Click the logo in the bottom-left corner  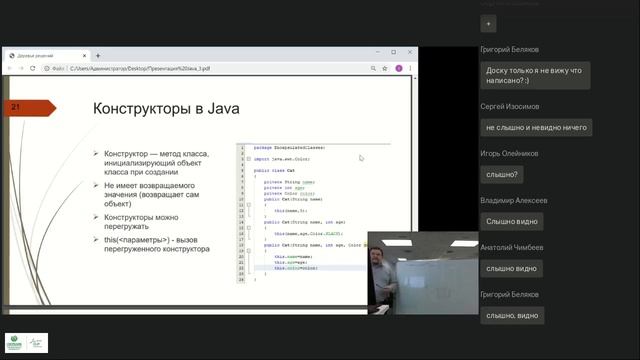(27, 343)
